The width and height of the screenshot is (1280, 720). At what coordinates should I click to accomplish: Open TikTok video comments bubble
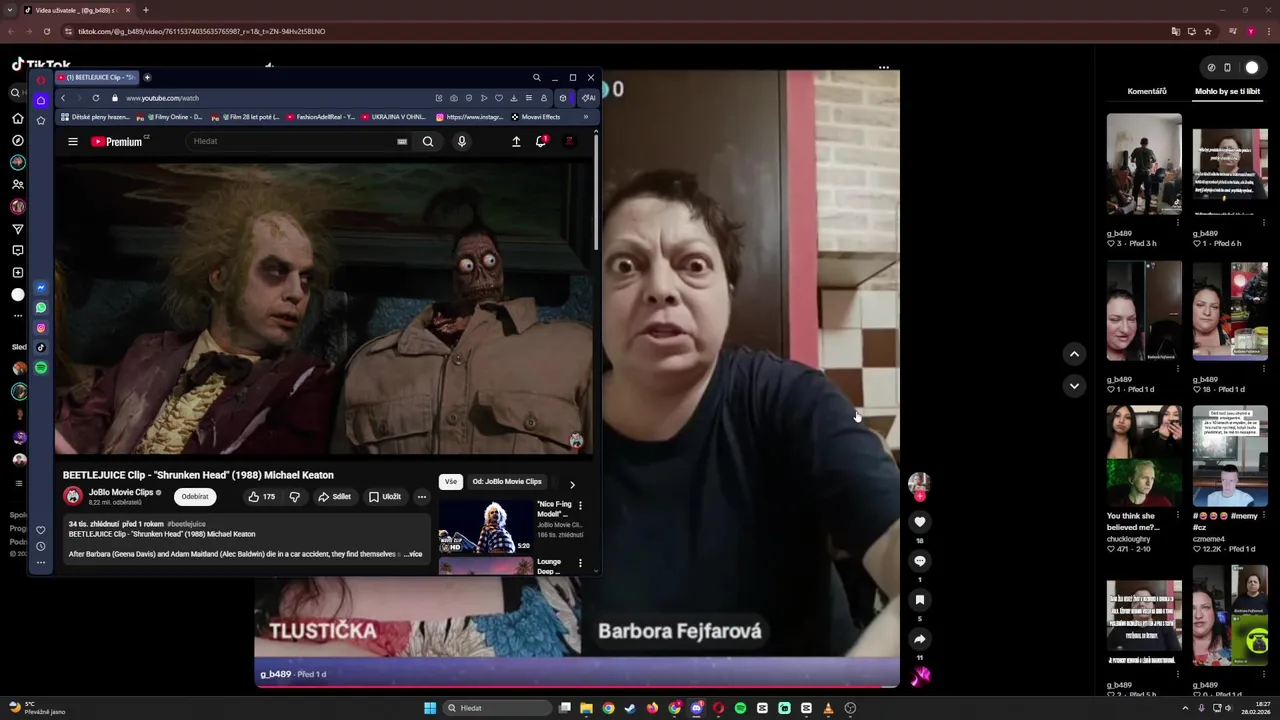tap(920, 560)
